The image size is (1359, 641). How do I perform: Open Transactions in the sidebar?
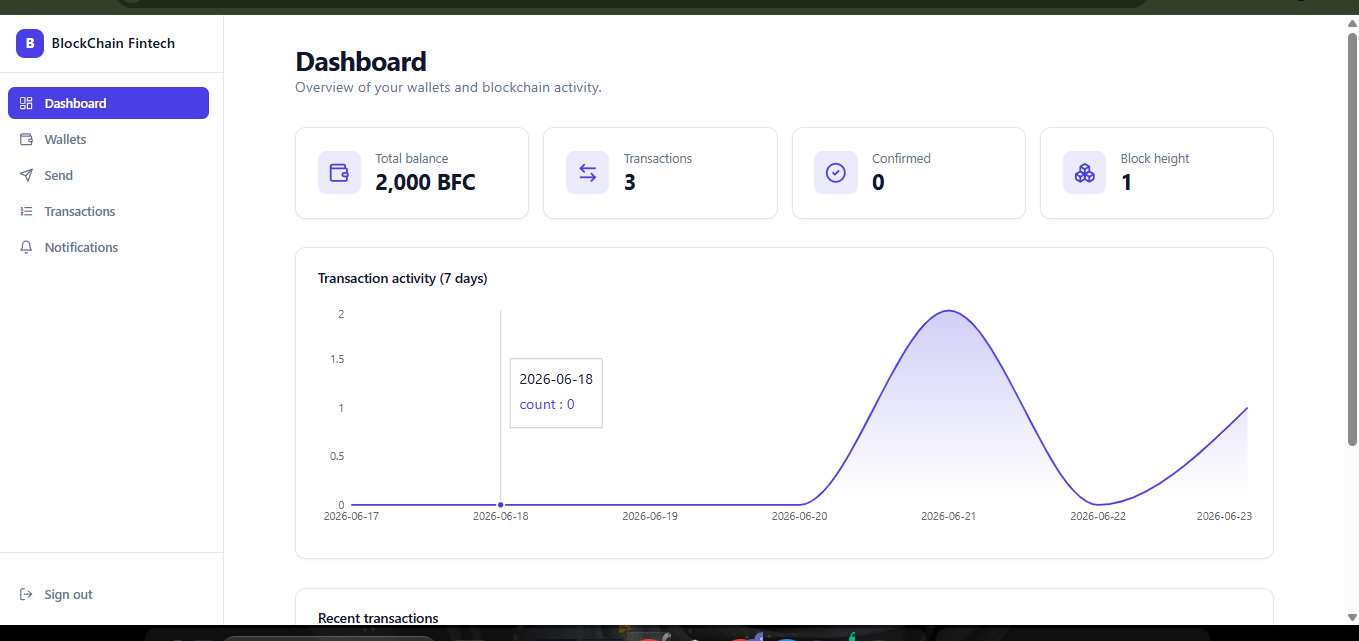tap(108, 211)
